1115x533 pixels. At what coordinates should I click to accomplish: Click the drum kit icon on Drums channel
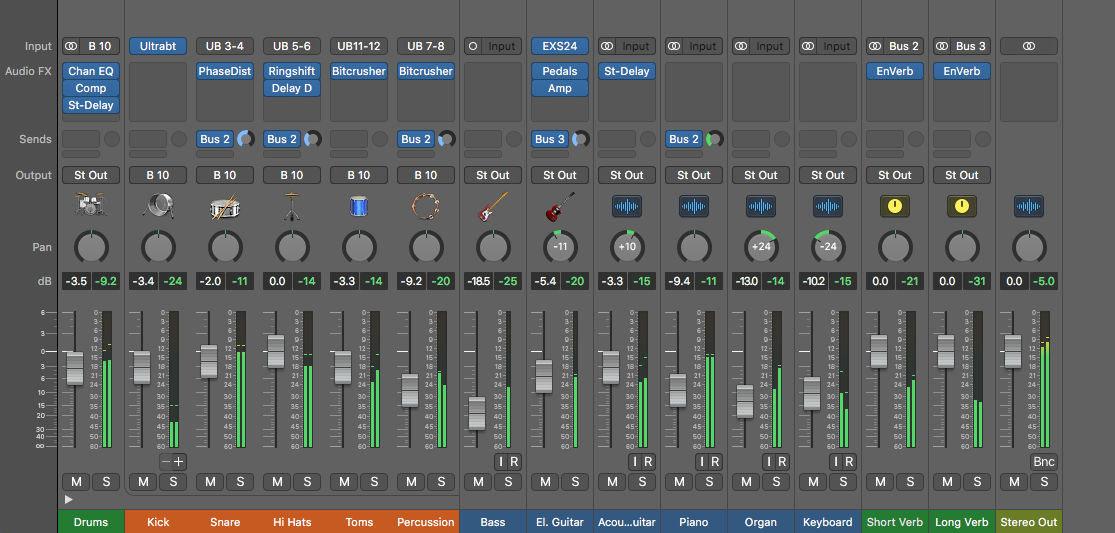(91, 206)
